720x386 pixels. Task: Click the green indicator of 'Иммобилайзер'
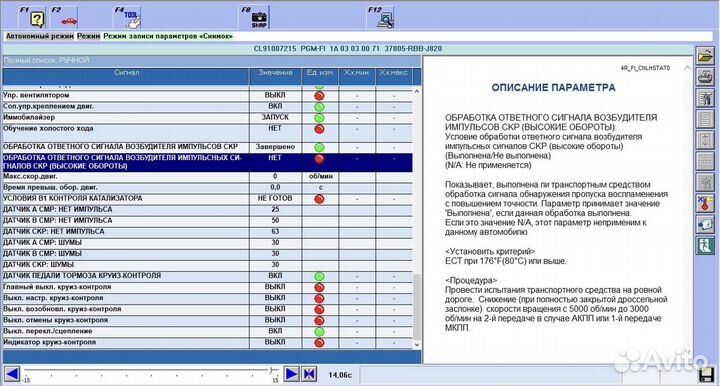click(x=319, y=118)
